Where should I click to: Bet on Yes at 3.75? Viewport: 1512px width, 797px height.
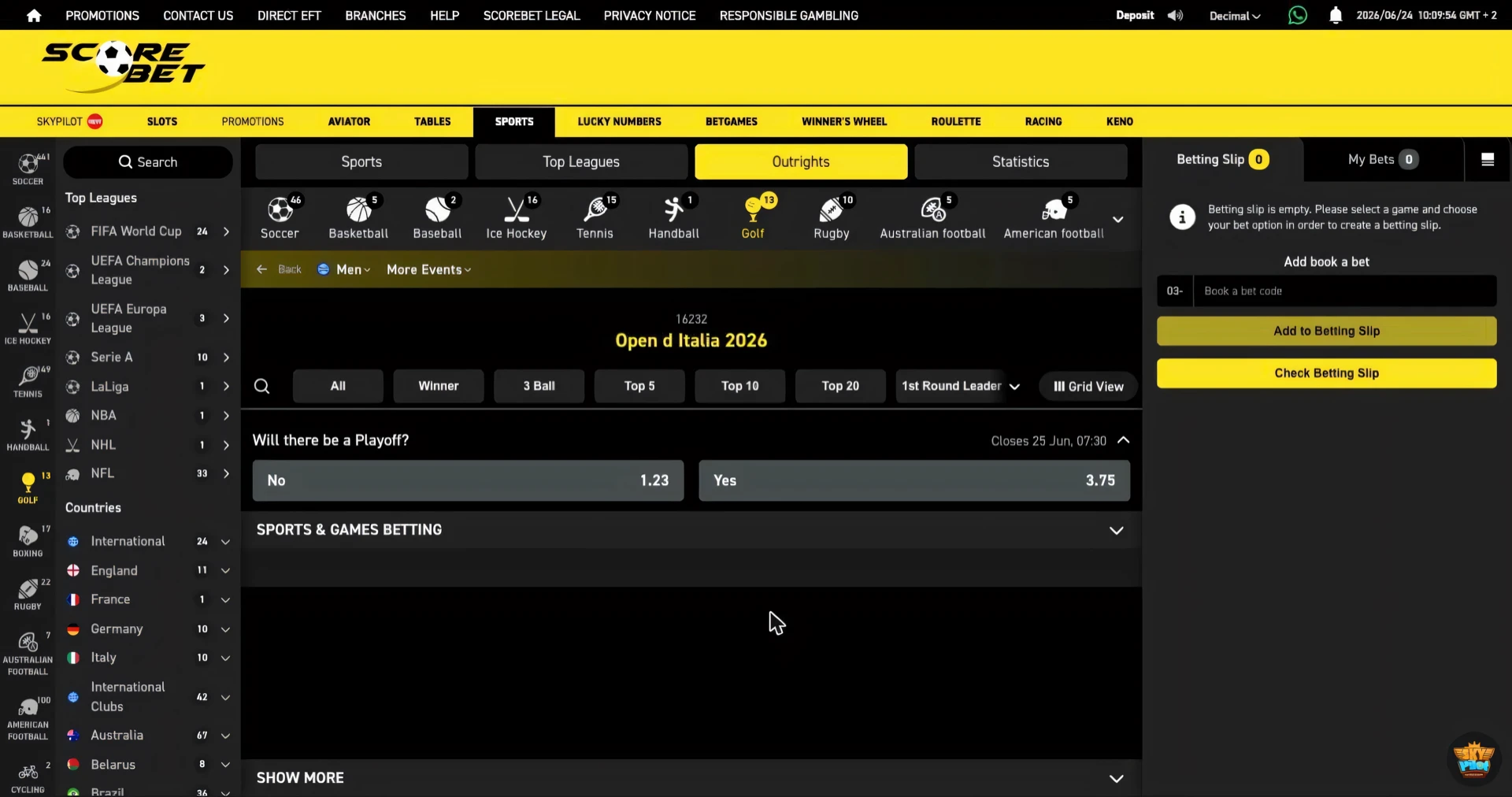[913, 480]
